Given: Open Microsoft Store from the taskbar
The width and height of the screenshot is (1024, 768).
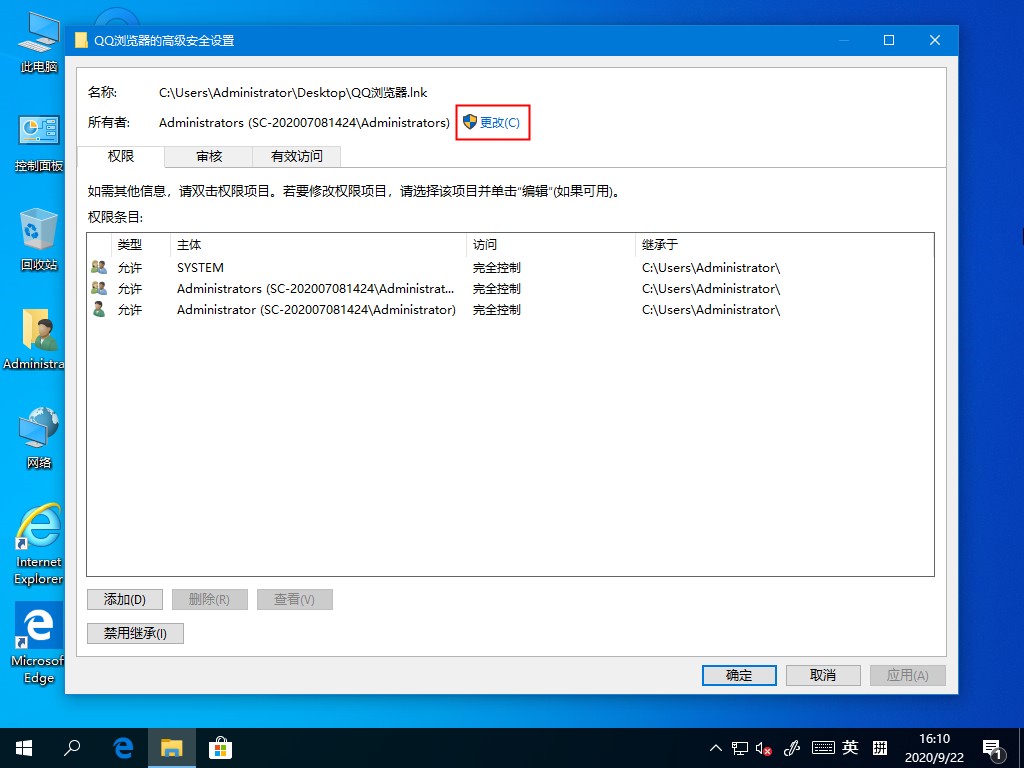Looking at the screenshot, I should click(220, 747).
